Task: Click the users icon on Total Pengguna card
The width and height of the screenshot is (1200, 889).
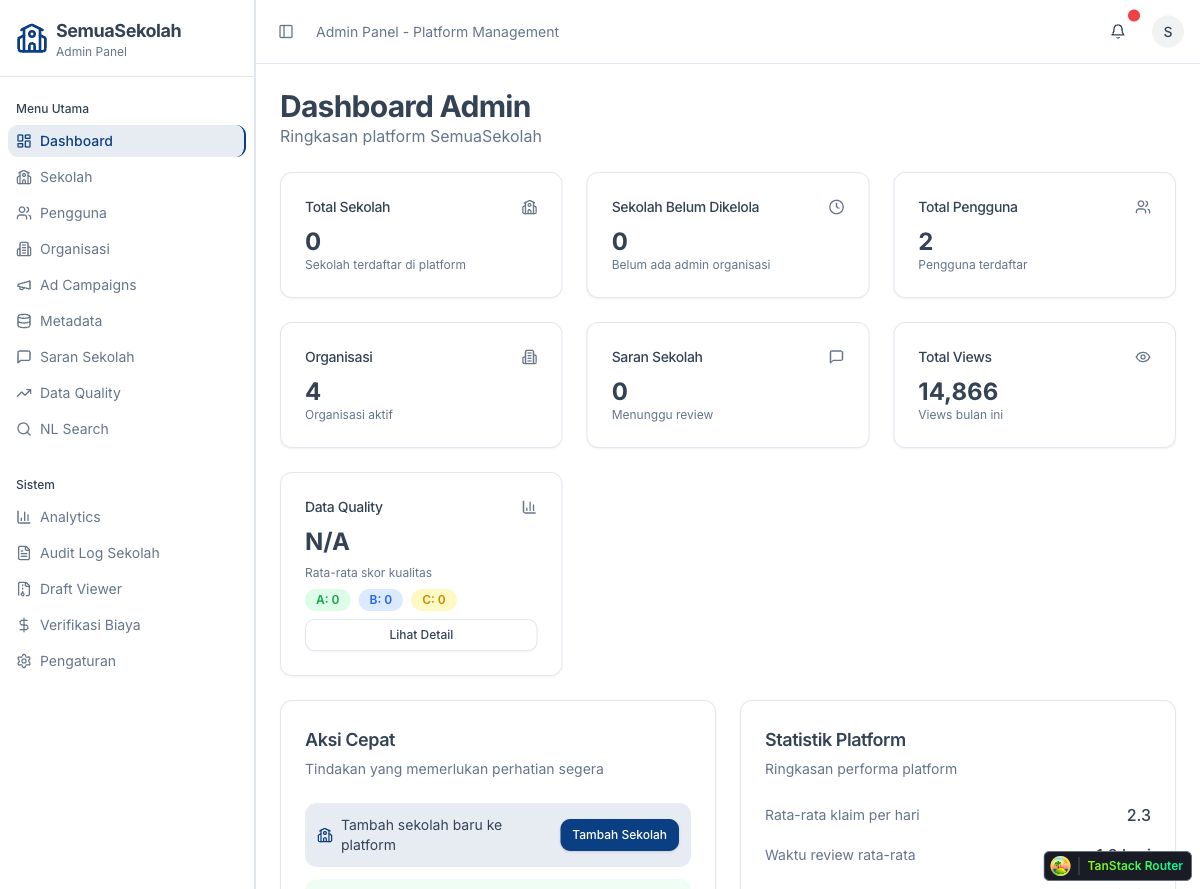Action: point(1143,207)
